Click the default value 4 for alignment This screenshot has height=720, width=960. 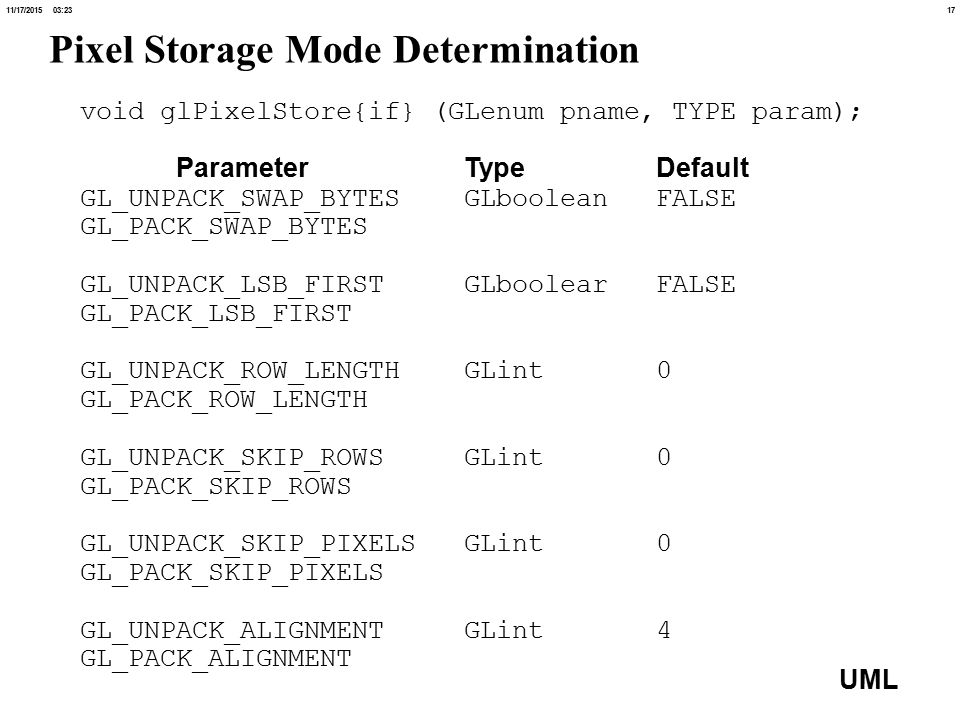pos(664,630)
